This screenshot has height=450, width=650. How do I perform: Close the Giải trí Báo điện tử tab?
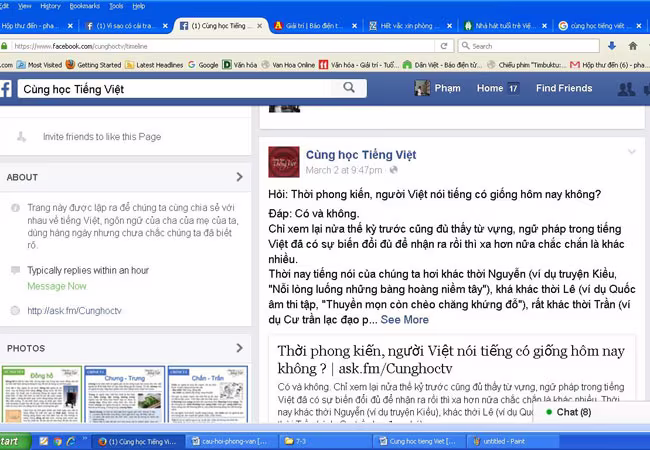tap(354, 26)
